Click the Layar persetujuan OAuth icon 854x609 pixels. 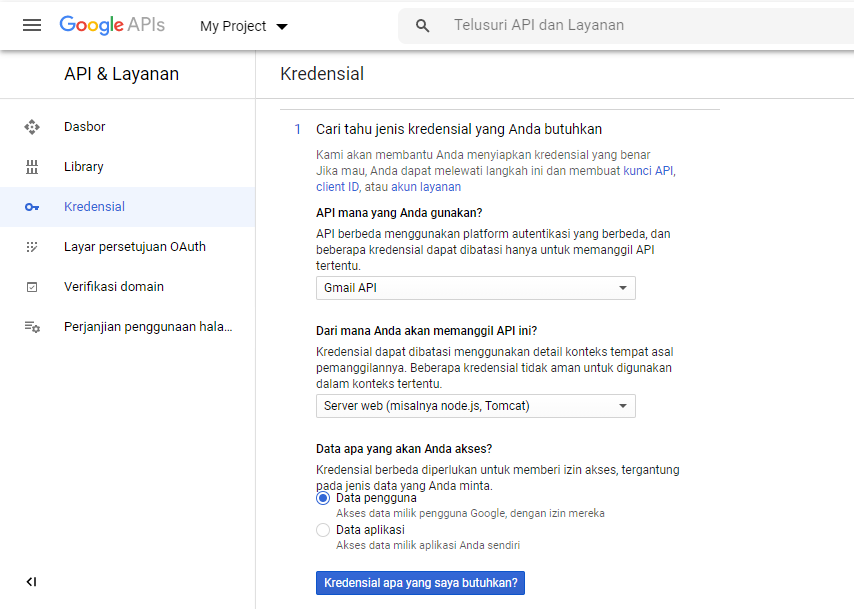pos(32,247)
